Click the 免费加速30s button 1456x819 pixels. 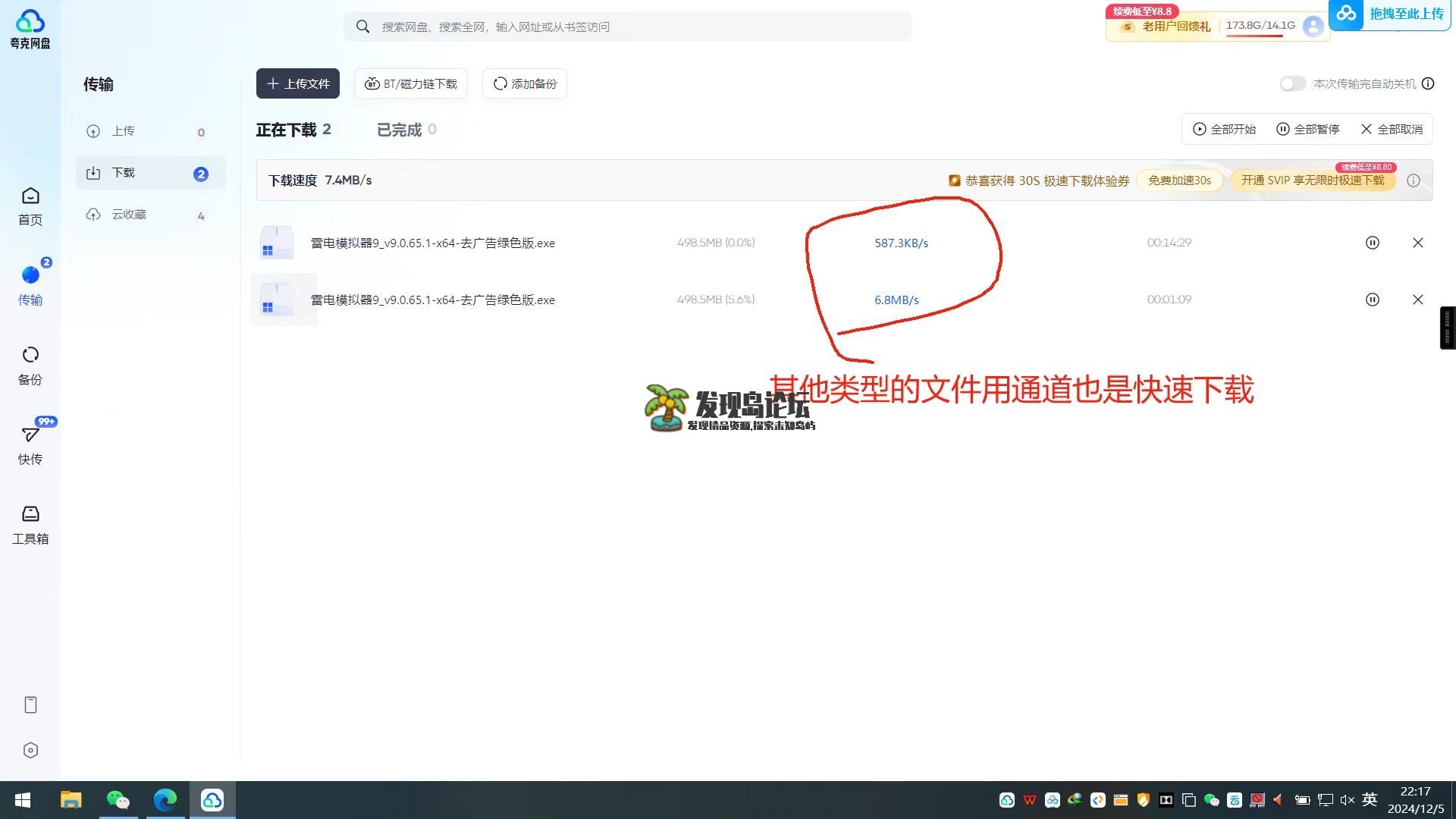click(x=1179, y=180)
